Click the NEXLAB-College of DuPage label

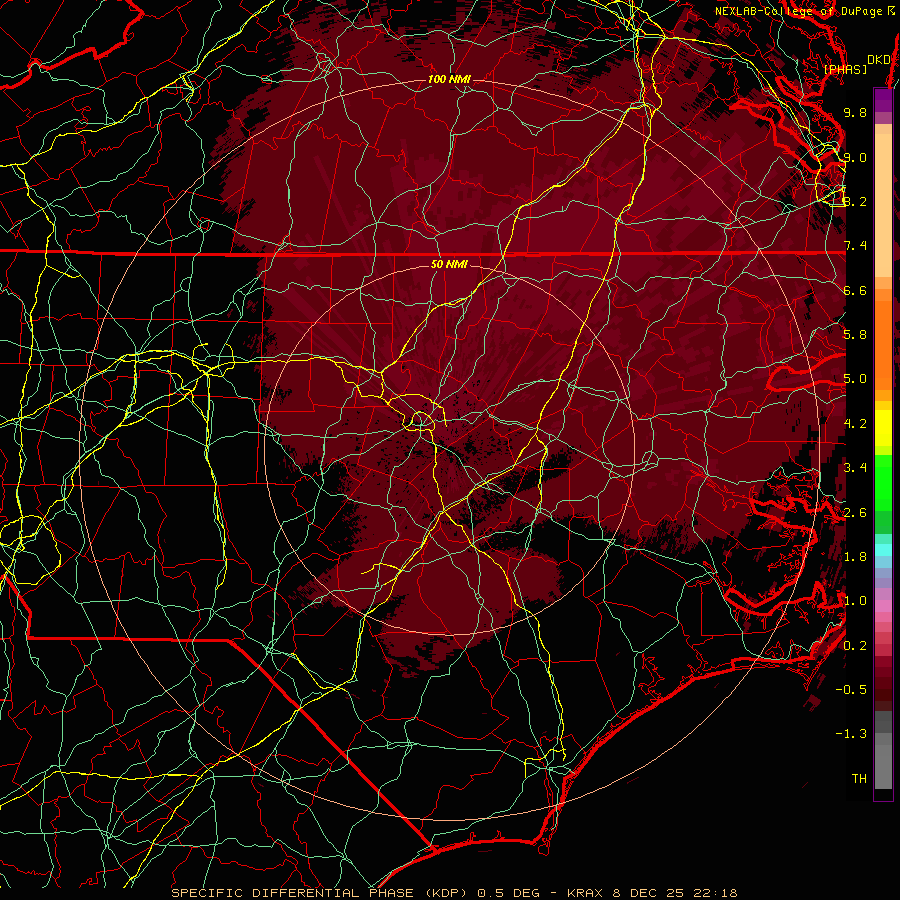pos(799,11)
